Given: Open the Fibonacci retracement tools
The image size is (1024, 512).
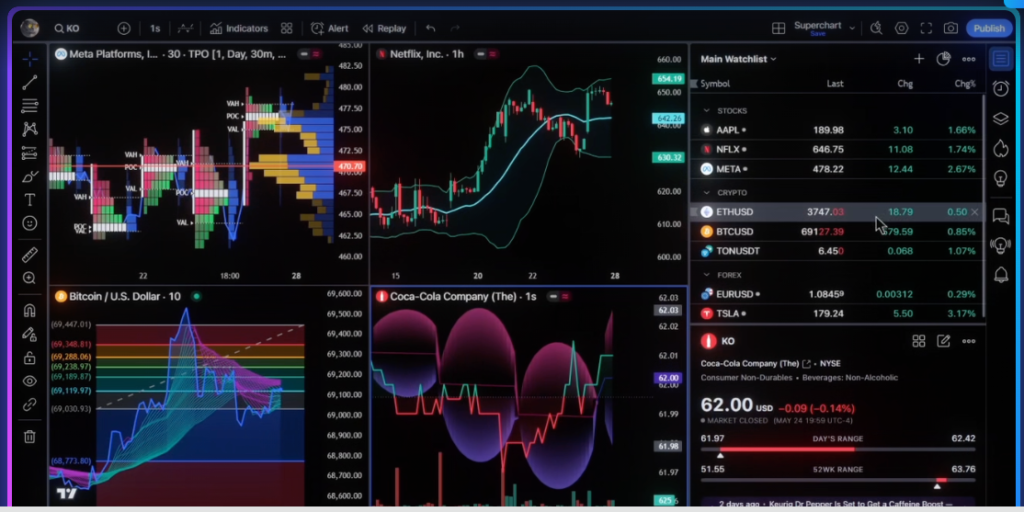Looking at the screenshot, I should click(x=29, y=106).
